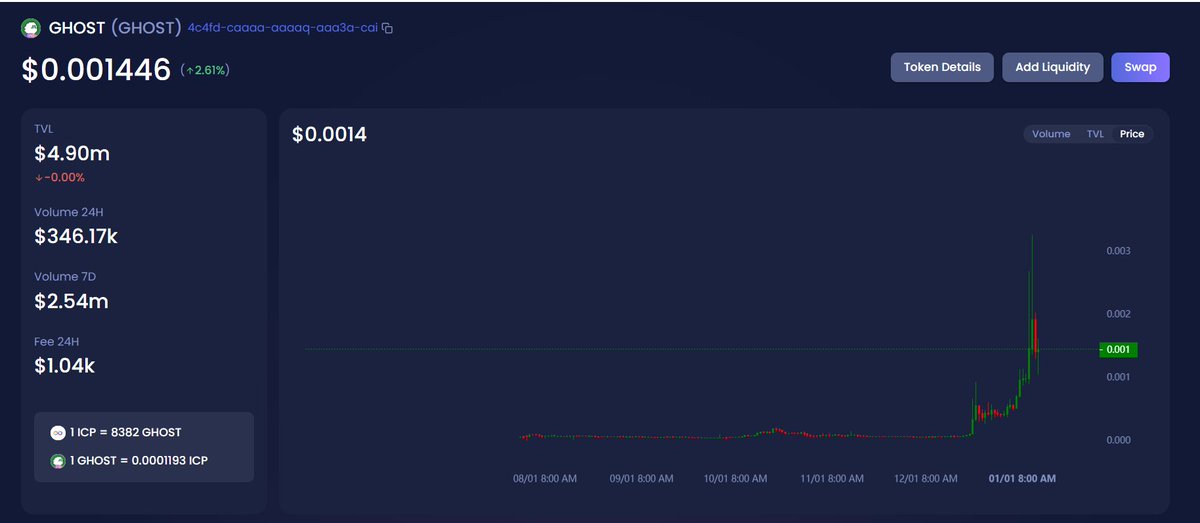This screenshot has width=1200, height=523.
Task: Click the Fee 24H value $1.04k
Action: click(64, 366)
